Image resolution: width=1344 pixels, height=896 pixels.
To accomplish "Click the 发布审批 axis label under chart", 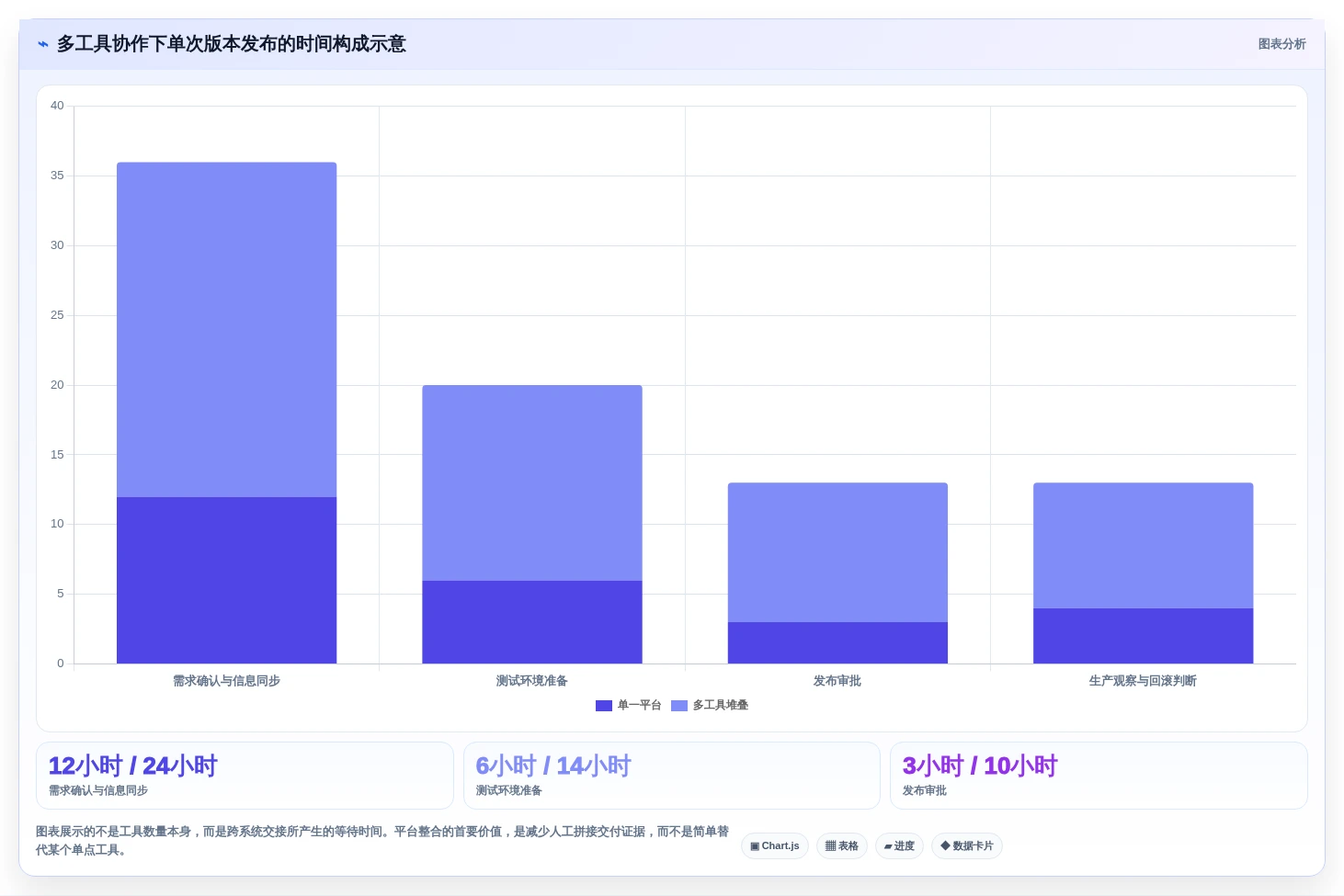I will tap(837, 681).
